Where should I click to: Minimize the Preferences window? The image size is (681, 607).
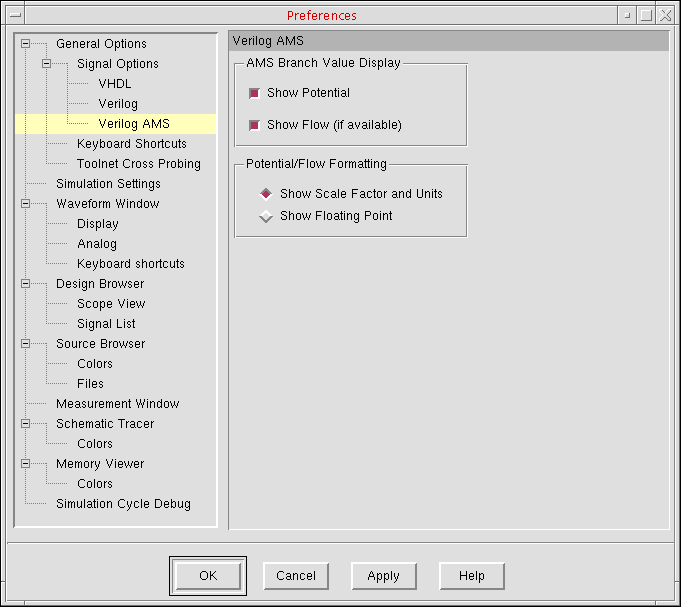point(627,15)
